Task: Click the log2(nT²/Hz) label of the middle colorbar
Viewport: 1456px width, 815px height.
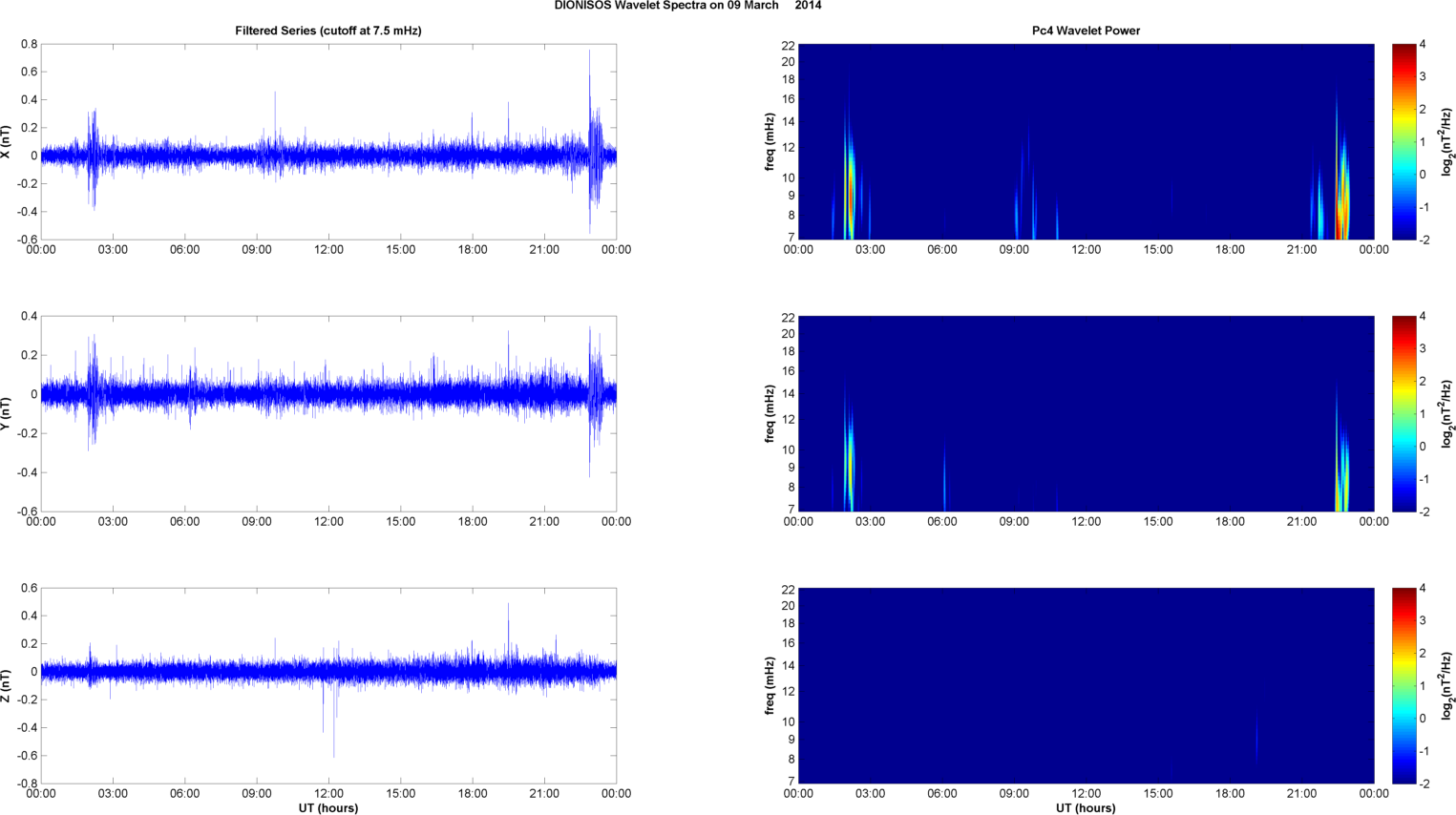Action: 1447,413
